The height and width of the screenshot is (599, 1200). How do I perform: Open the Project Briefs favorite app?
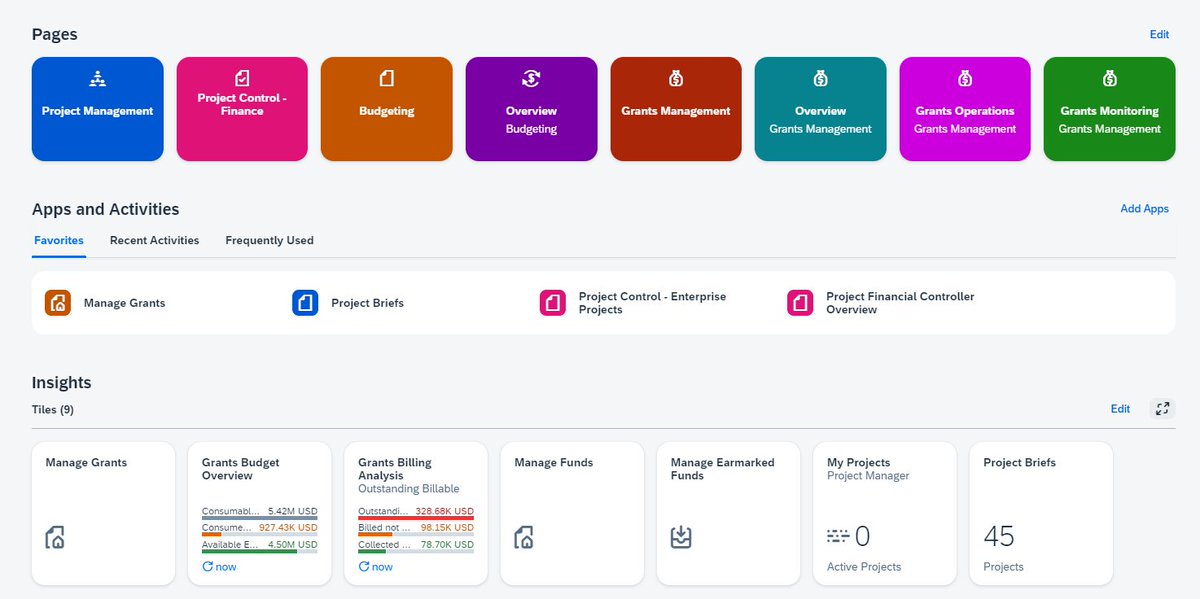click(x=367, y=303)
